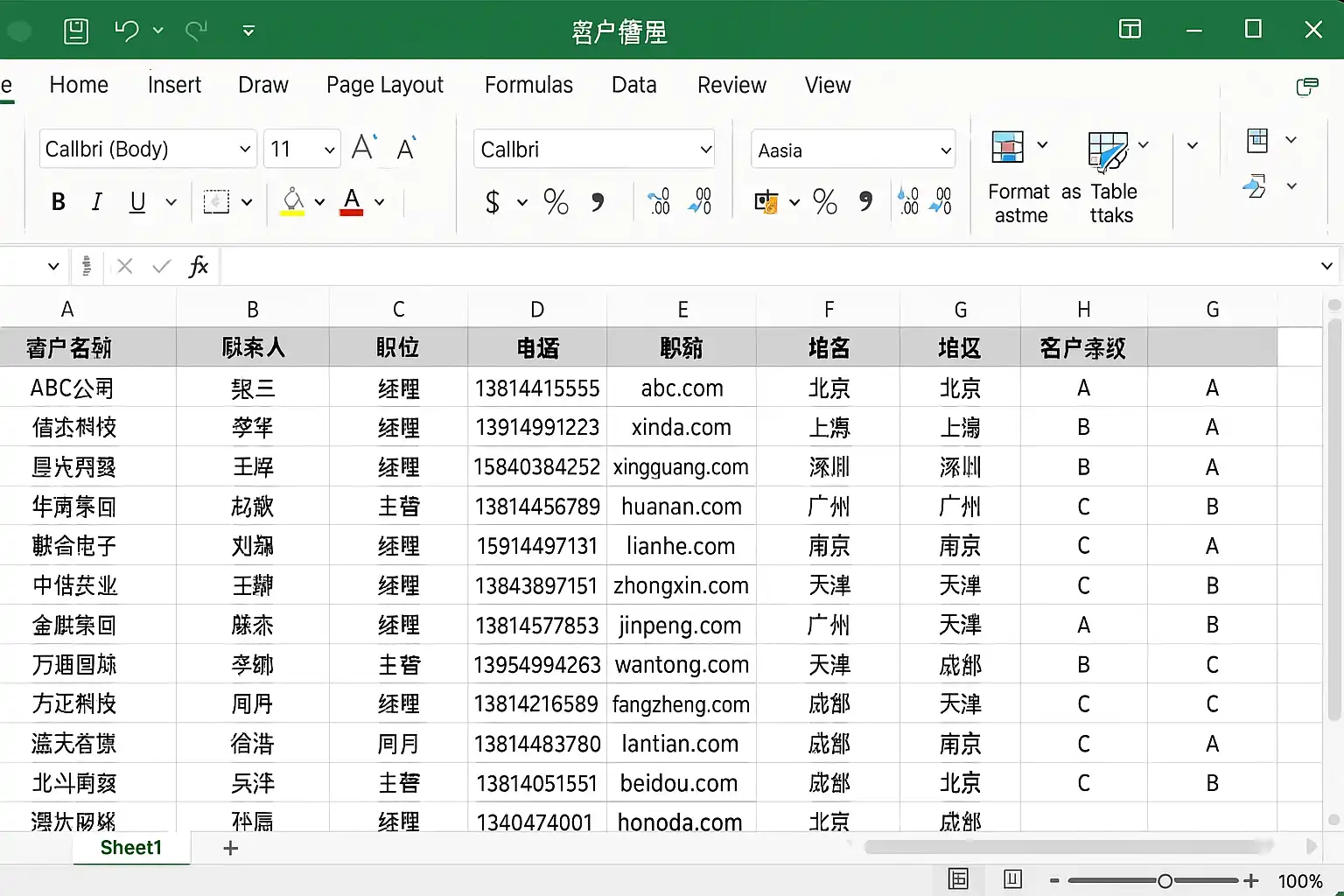Toggle Italic formatting
Image resolution: width=1344 pixels, height=896 pixels.
[x=97, y=202]
